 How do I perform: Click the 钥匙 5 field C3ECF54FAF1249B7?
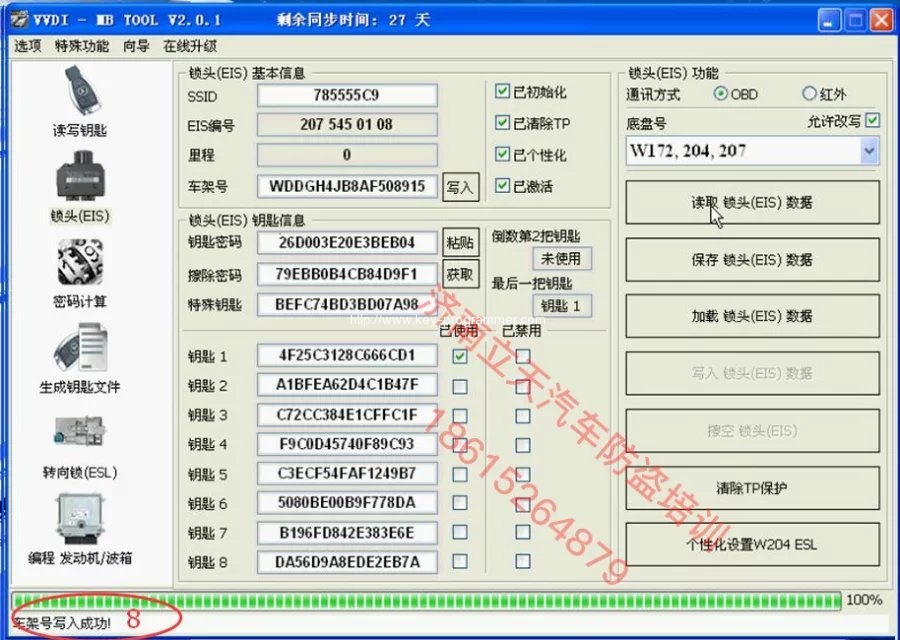tap(347, 474)
